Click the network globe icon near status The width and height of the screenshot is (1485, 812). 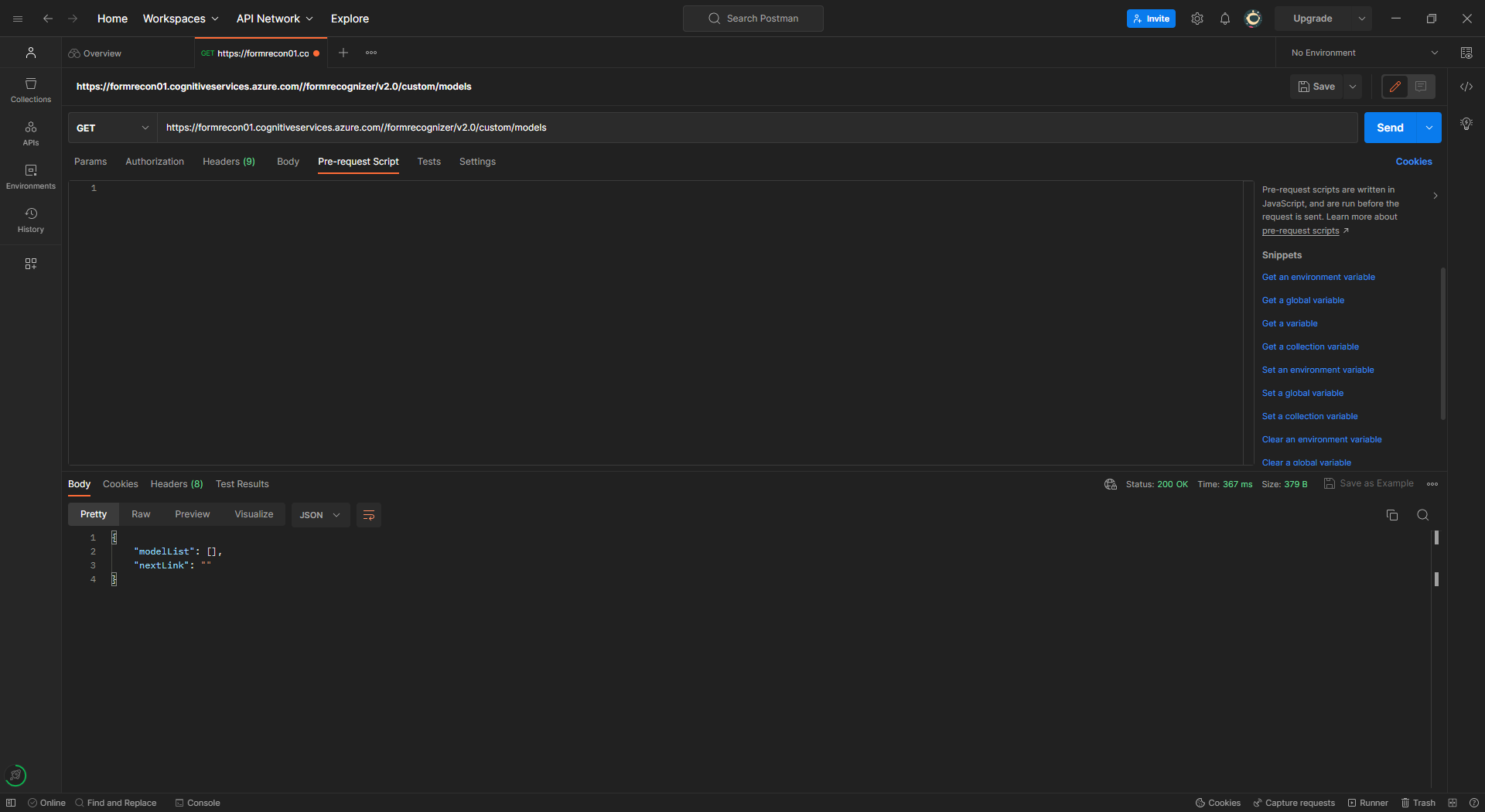[1111, 484]
